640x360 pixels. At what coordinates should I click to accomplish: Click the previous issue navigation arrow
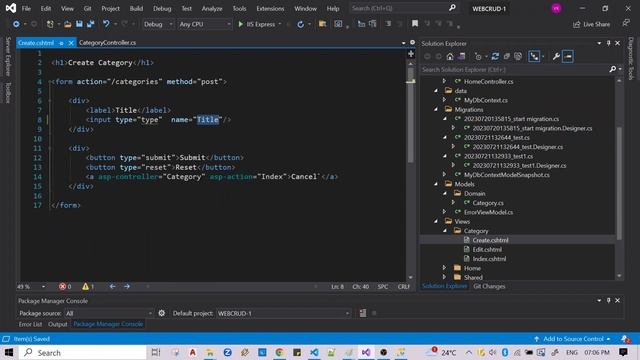pos(112,287)
